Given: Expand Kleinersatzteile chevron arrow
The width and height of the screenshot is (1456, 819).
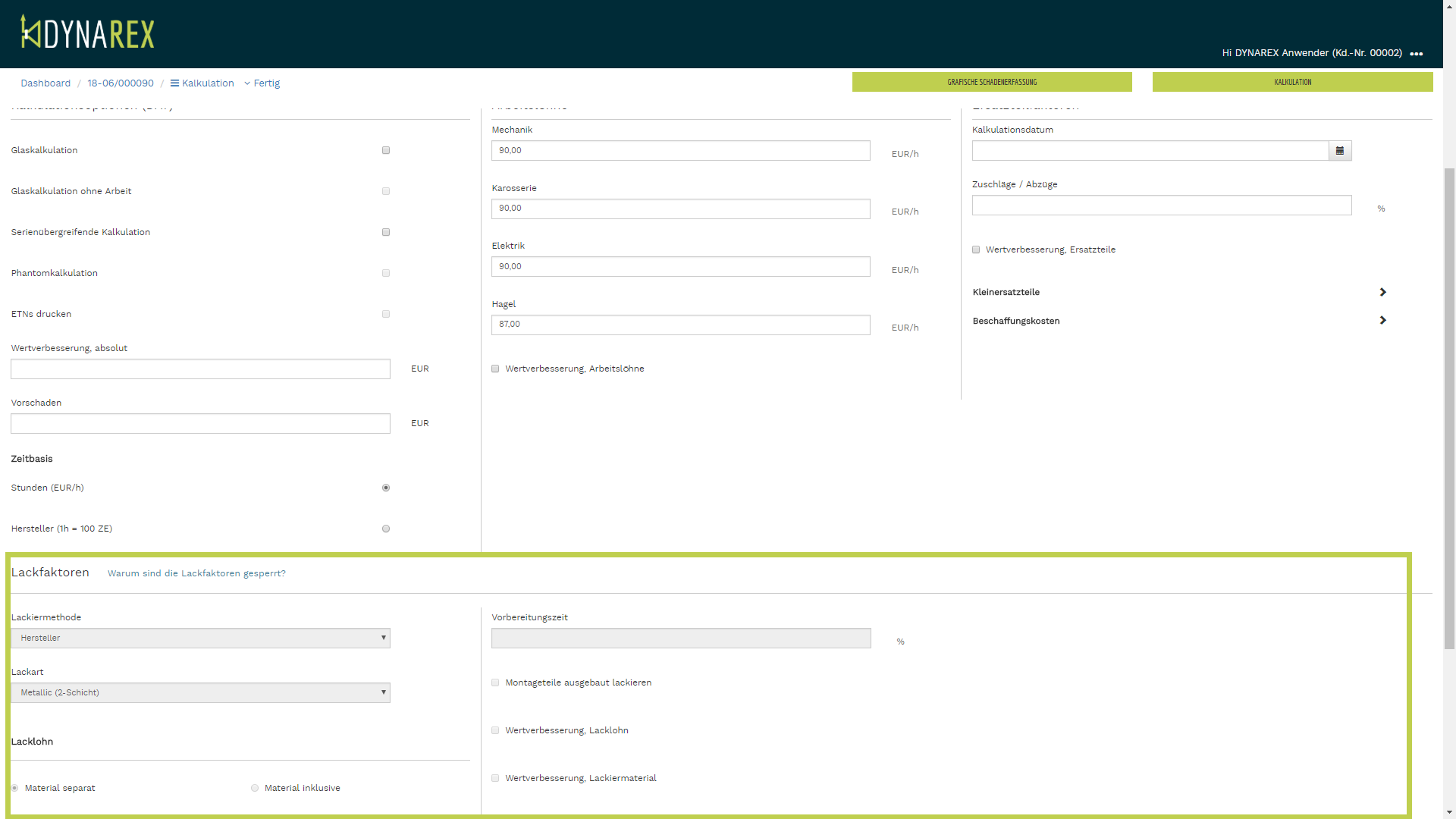Looking at the screenshot, I should 1382,293.
